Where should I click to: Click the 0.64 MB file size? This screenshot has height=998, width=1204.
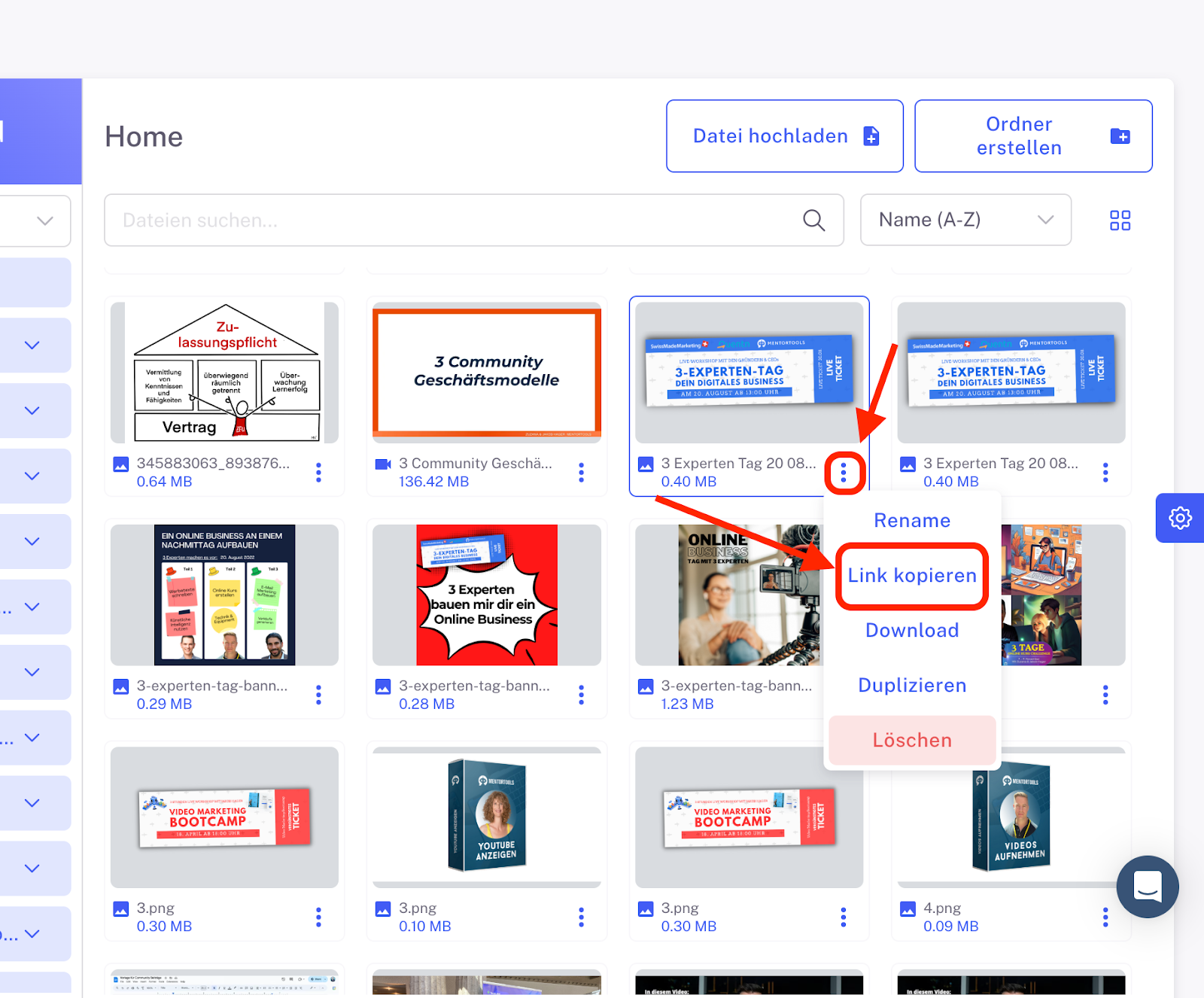click(164, 482)
